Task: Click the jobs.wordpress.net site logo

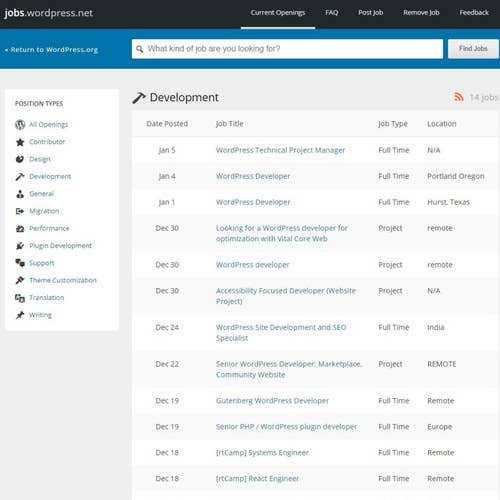Action: (x=48, y=13)
